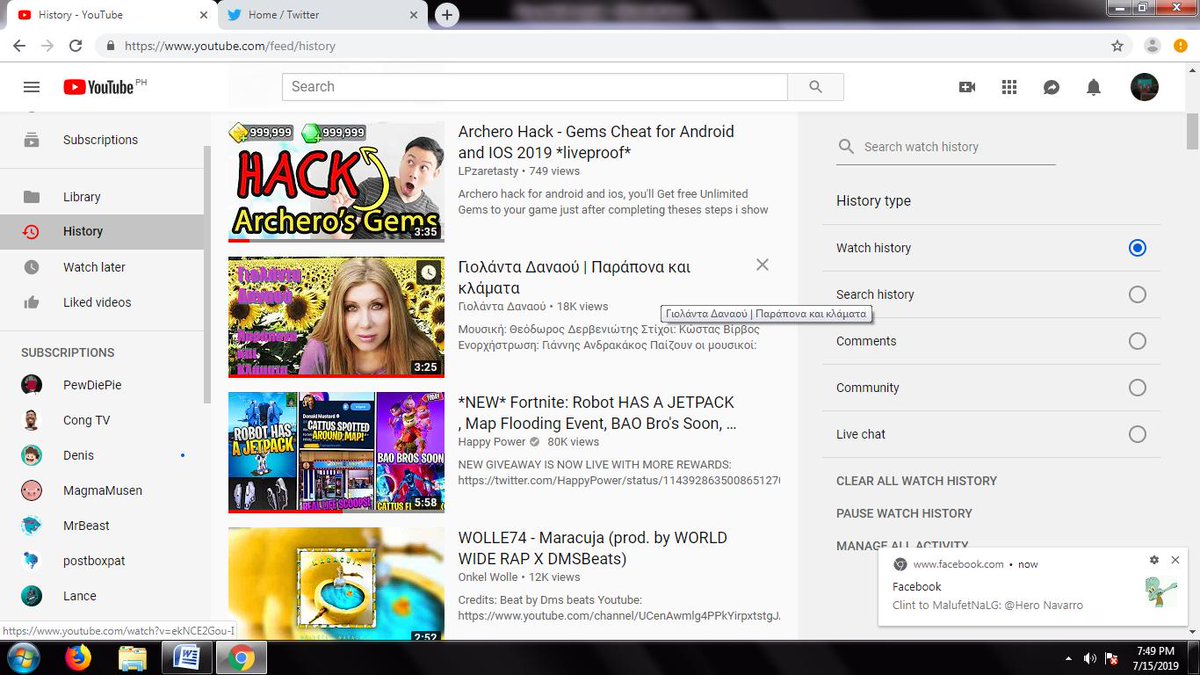The height and width of the screenshot is (675, 1200).
Task: Open Denis subscription channel
Action: [78, 455]
